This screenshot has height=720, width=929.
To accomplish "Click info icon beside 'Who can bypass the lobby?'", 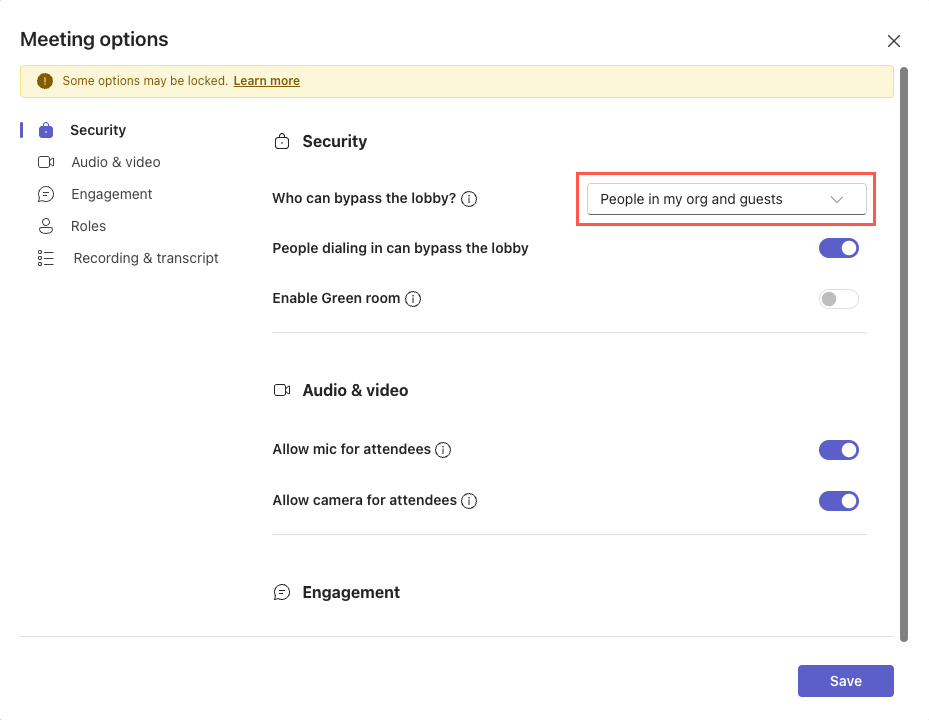I will [x=469, y=199].
